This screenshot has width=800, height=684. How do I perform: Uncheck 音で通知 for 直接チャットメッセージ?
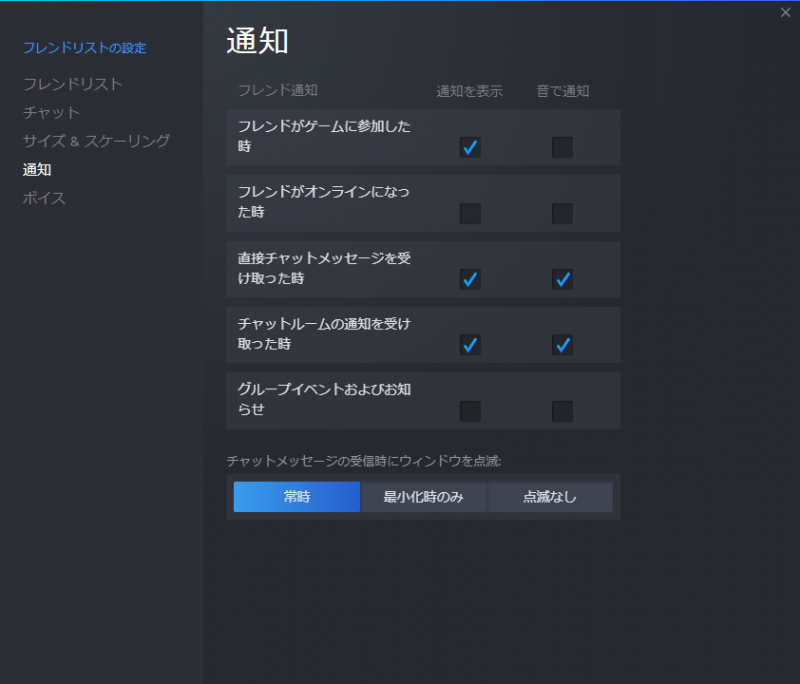[562, 280]
